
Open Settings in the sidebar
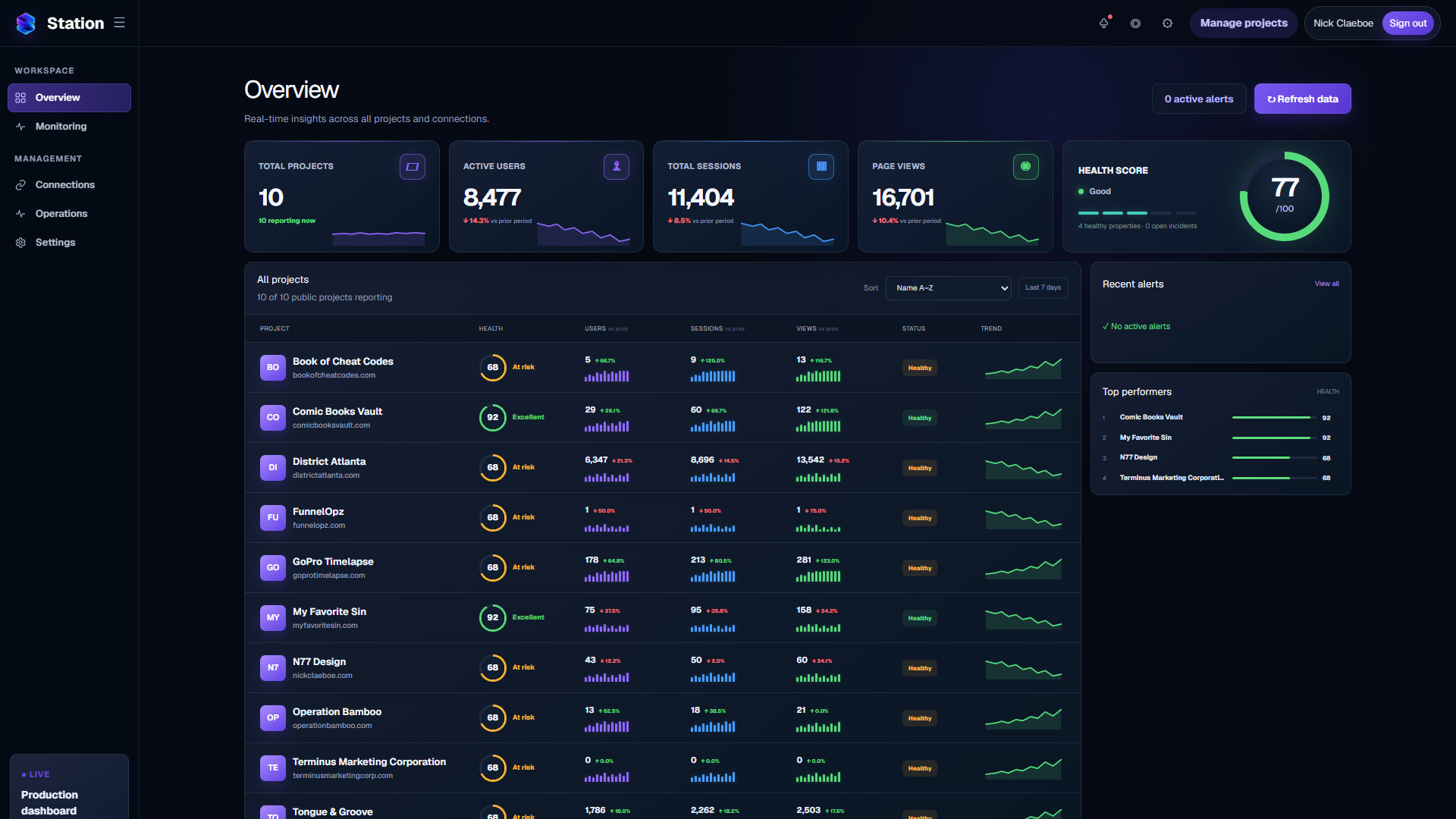[x=69, y=243]
